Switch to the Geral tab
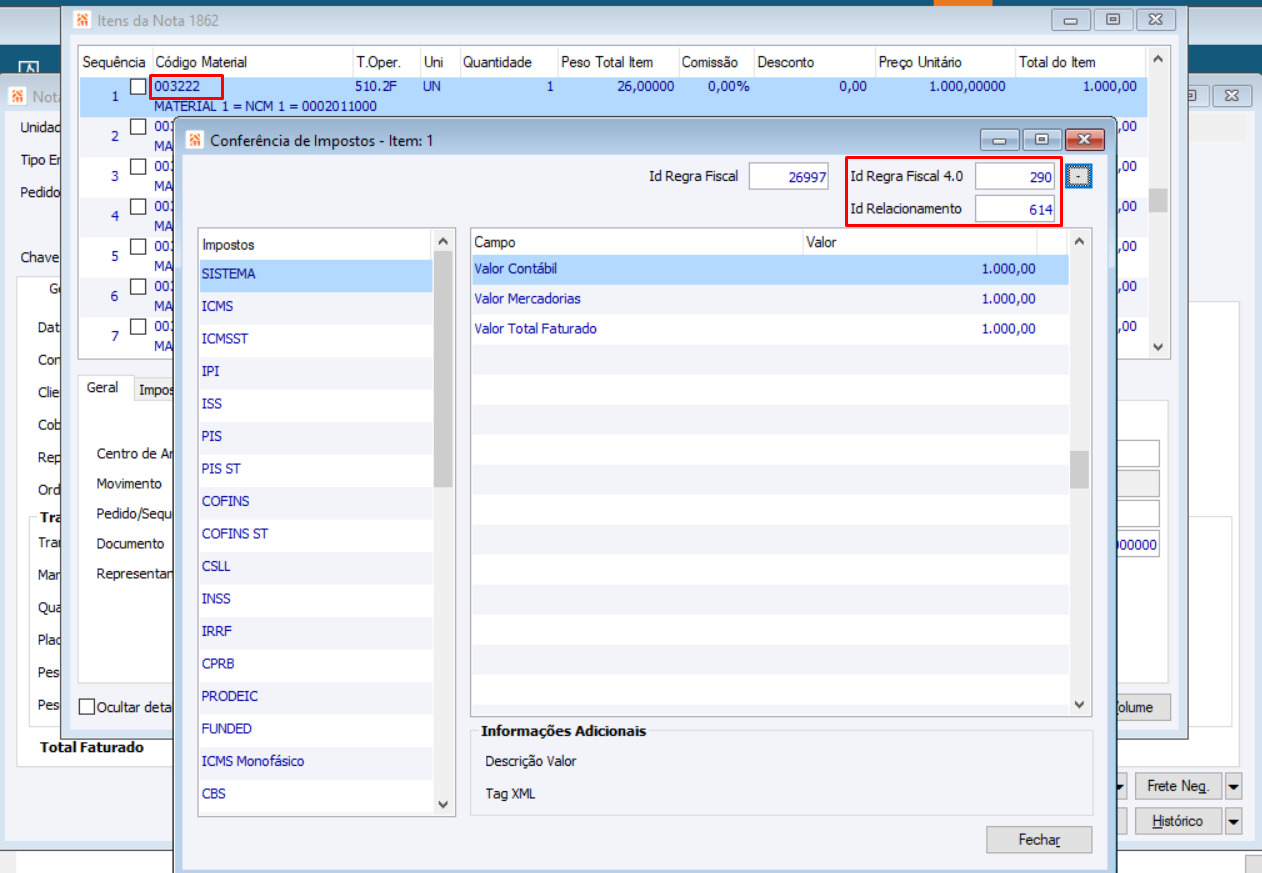This screenshot has width=1262, height=873. 102,388
